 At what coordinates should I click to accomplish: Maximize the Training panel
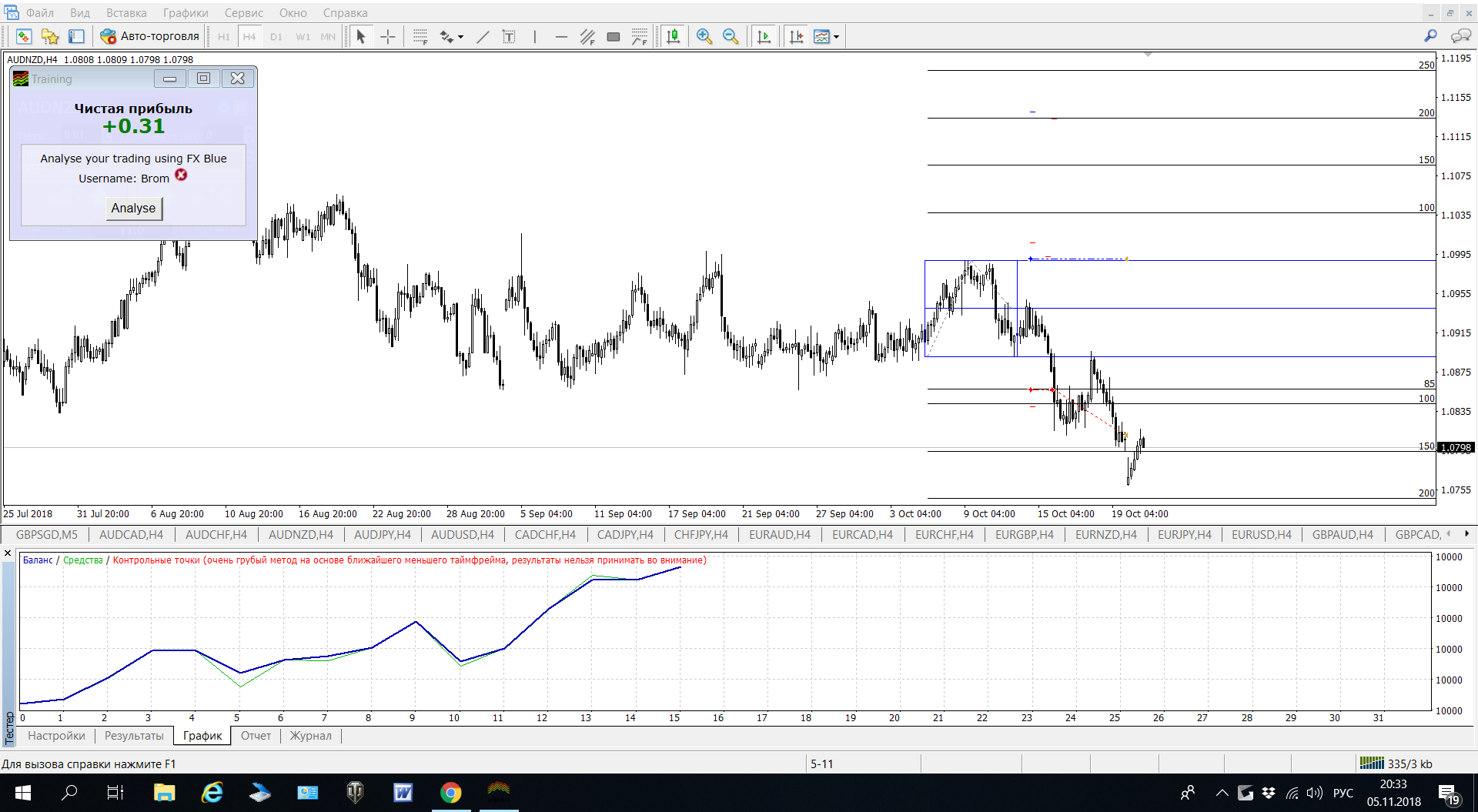point(203,79)
